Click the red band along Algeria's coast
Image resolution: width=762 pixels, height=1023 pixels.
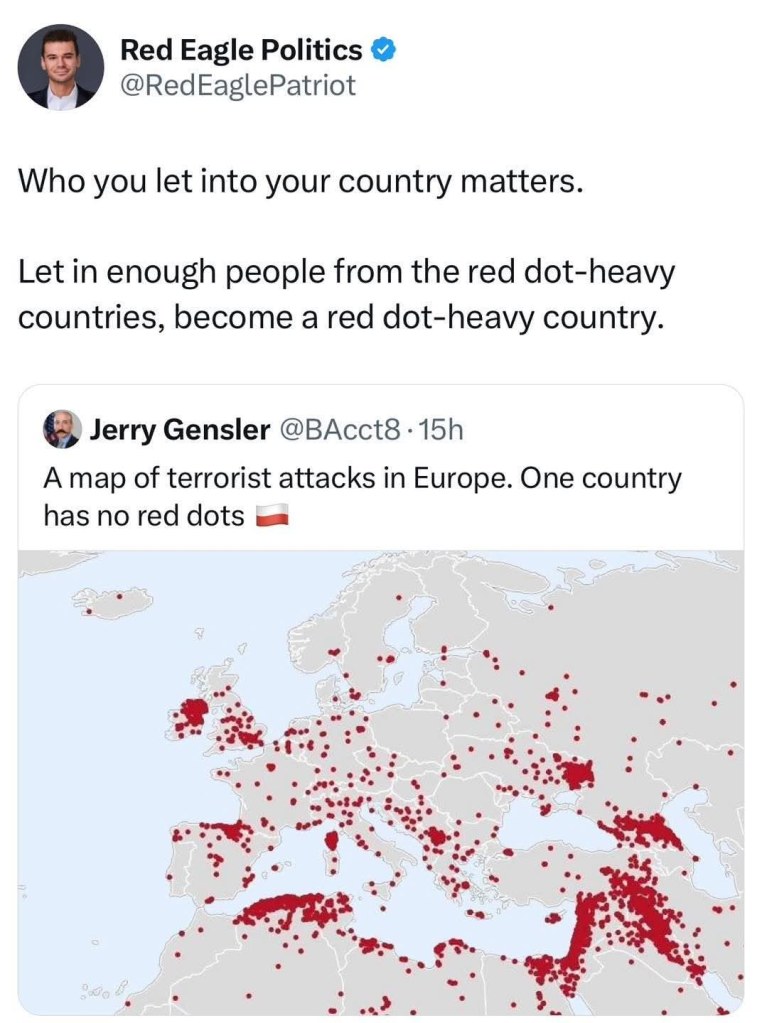click(295, 908)
